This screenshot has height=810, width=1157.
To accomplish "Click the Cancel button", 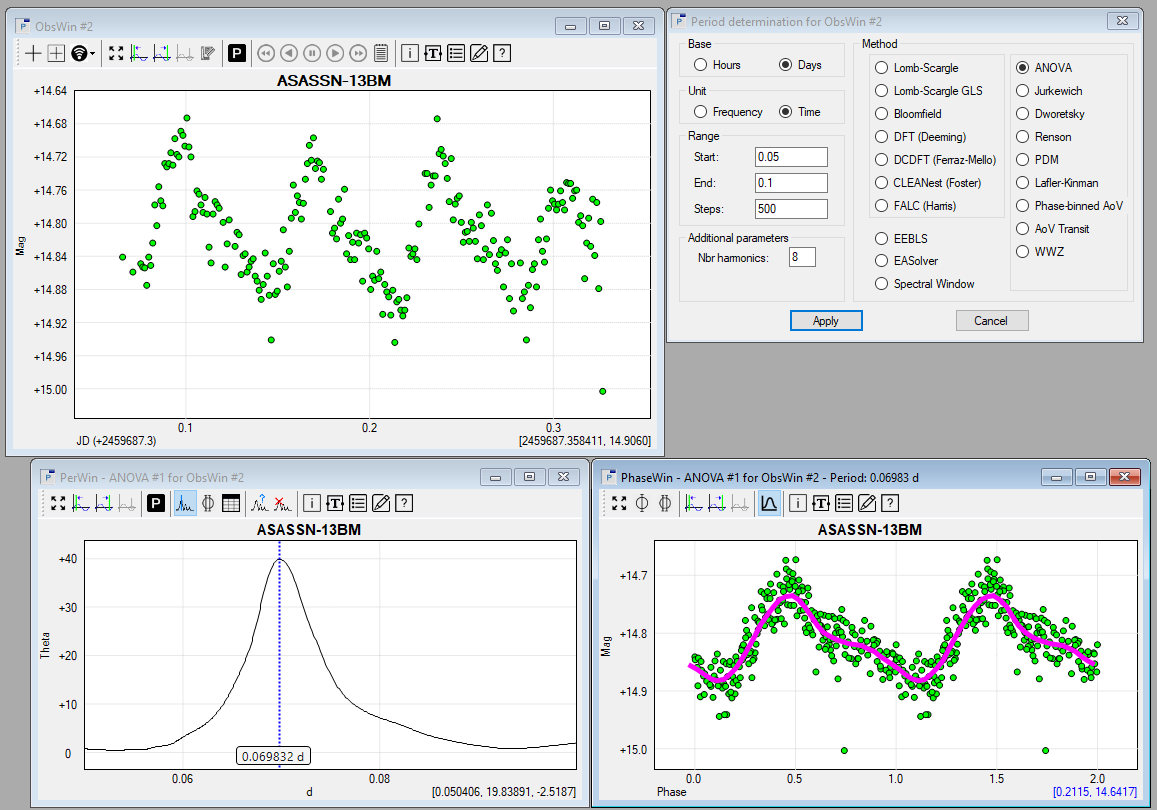I will (x=990, y=321).
